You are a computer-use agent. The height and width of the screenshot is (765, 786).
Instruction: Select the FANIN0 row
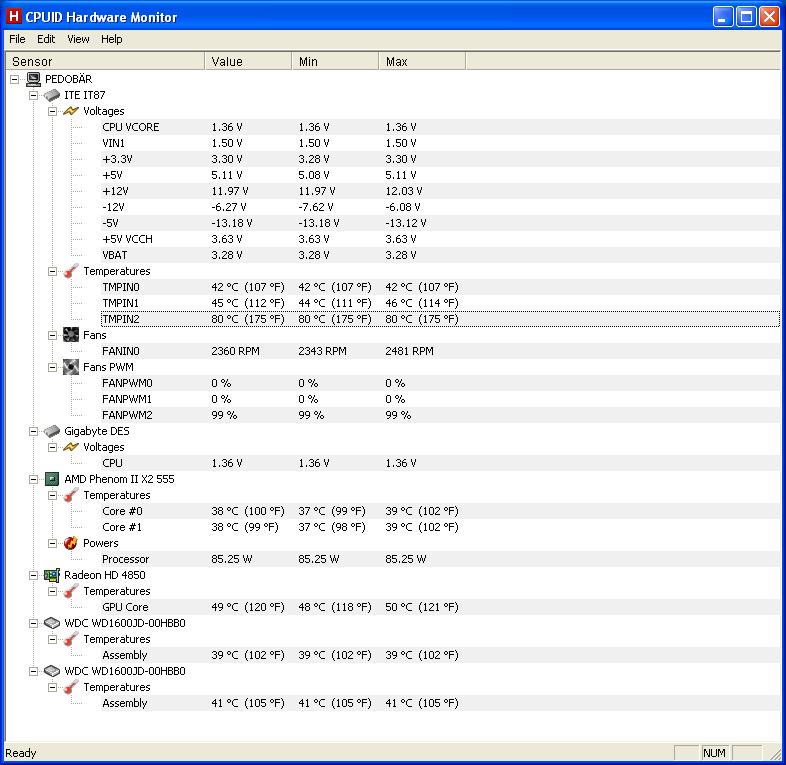click(x=440, y=351)
